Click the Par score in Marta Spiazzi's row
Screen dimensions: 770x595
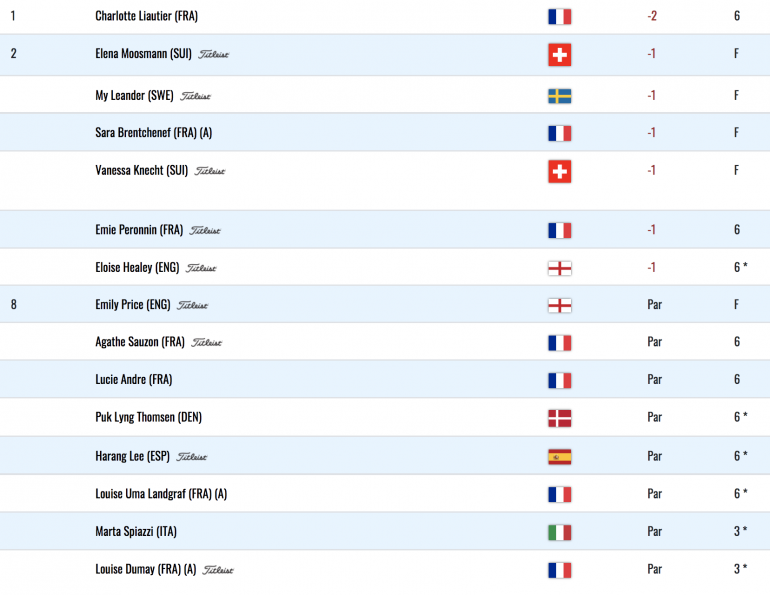[x=655, y=532]
